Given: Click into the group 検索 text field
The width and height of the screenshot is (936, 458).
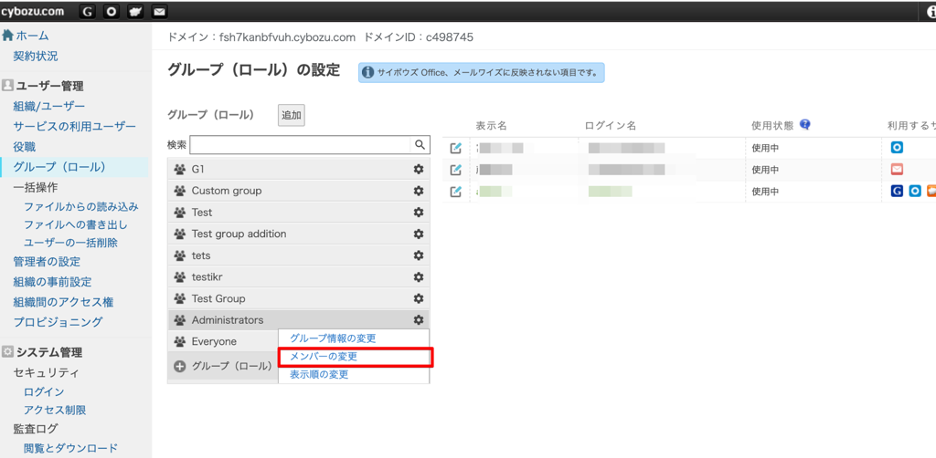Looking at the screenshot, I should coord(301,145).
